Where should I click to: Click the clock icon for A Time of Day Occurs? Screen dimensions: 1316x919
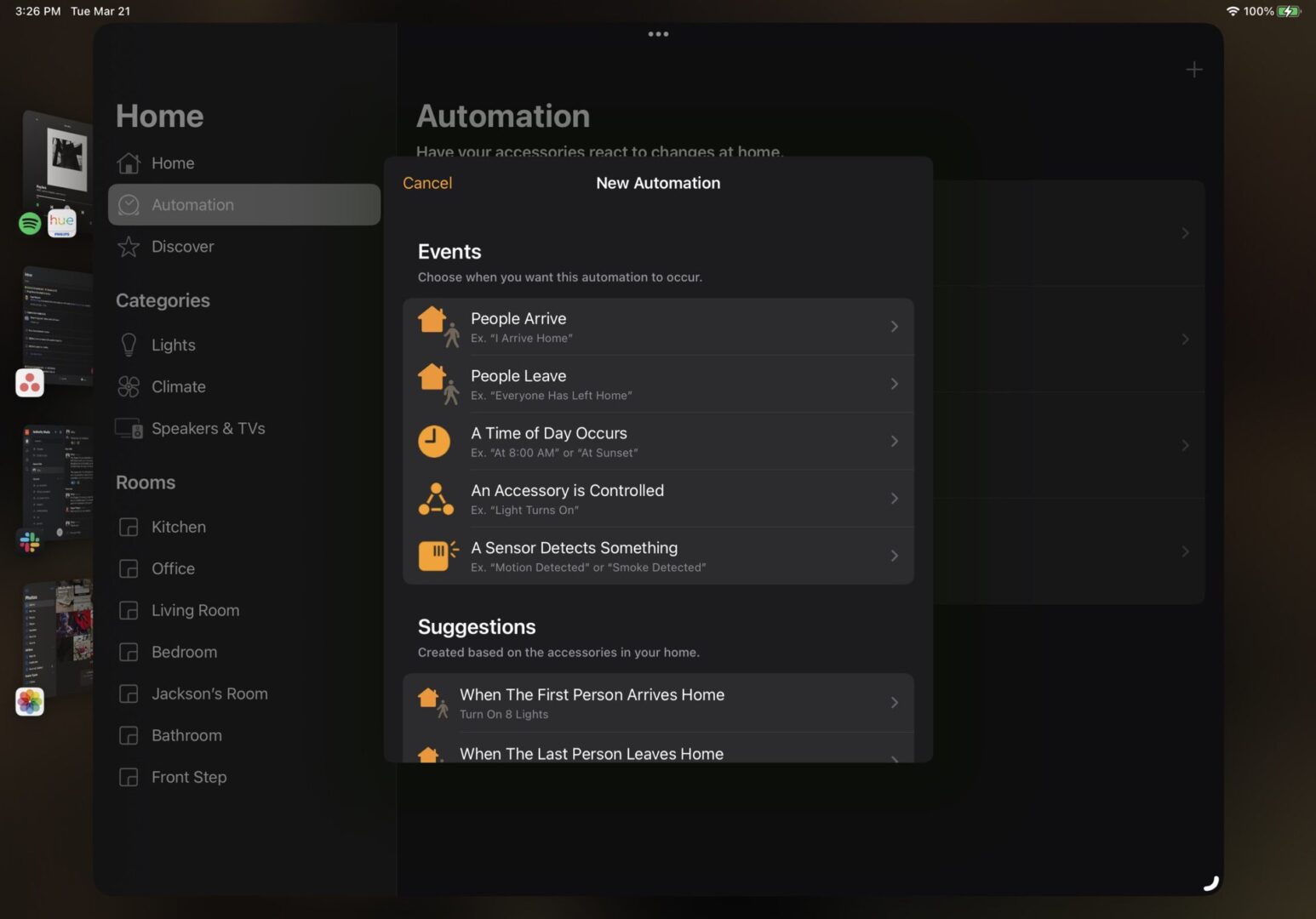point(435,441)
